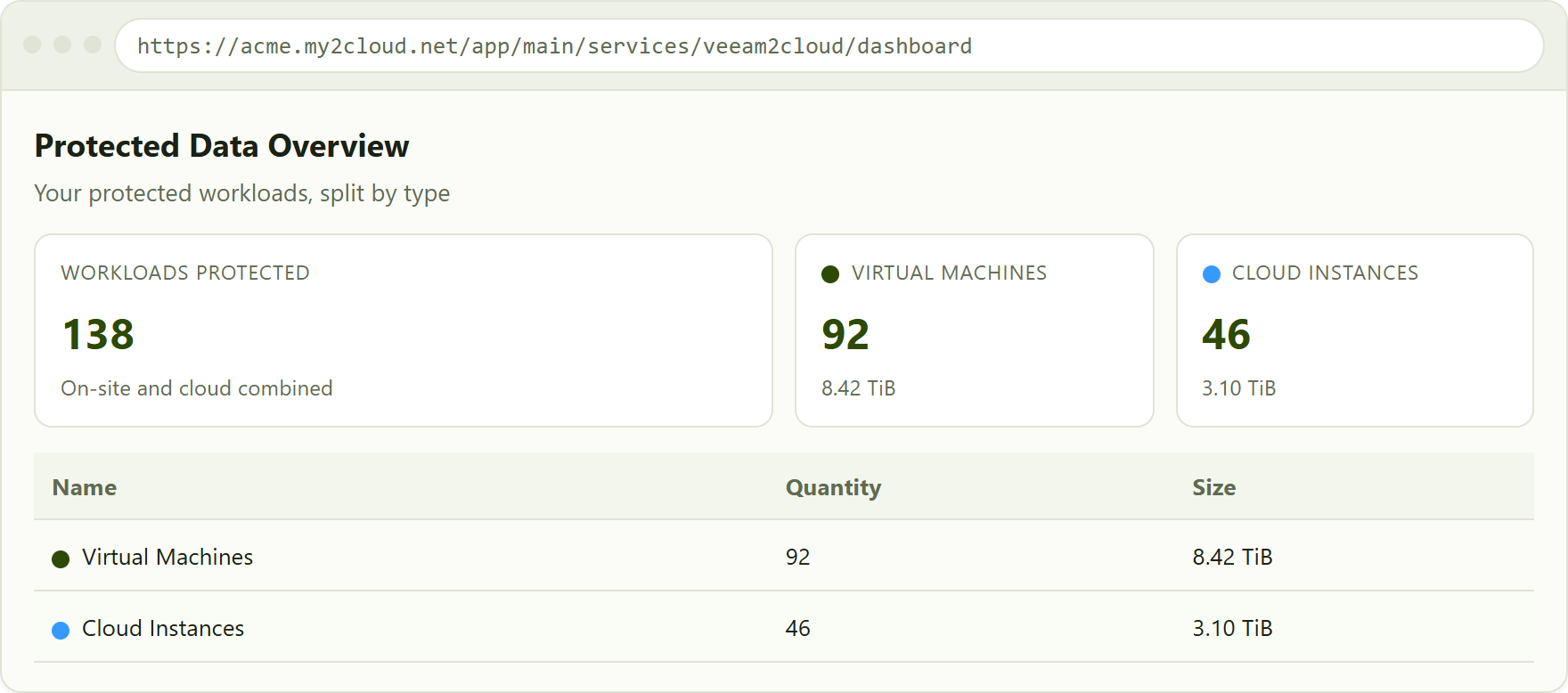Image resolution: width=1568 pixels, height=693 pixels.
Task: Open the Cloud Instances summary card
Action: 1355,330
